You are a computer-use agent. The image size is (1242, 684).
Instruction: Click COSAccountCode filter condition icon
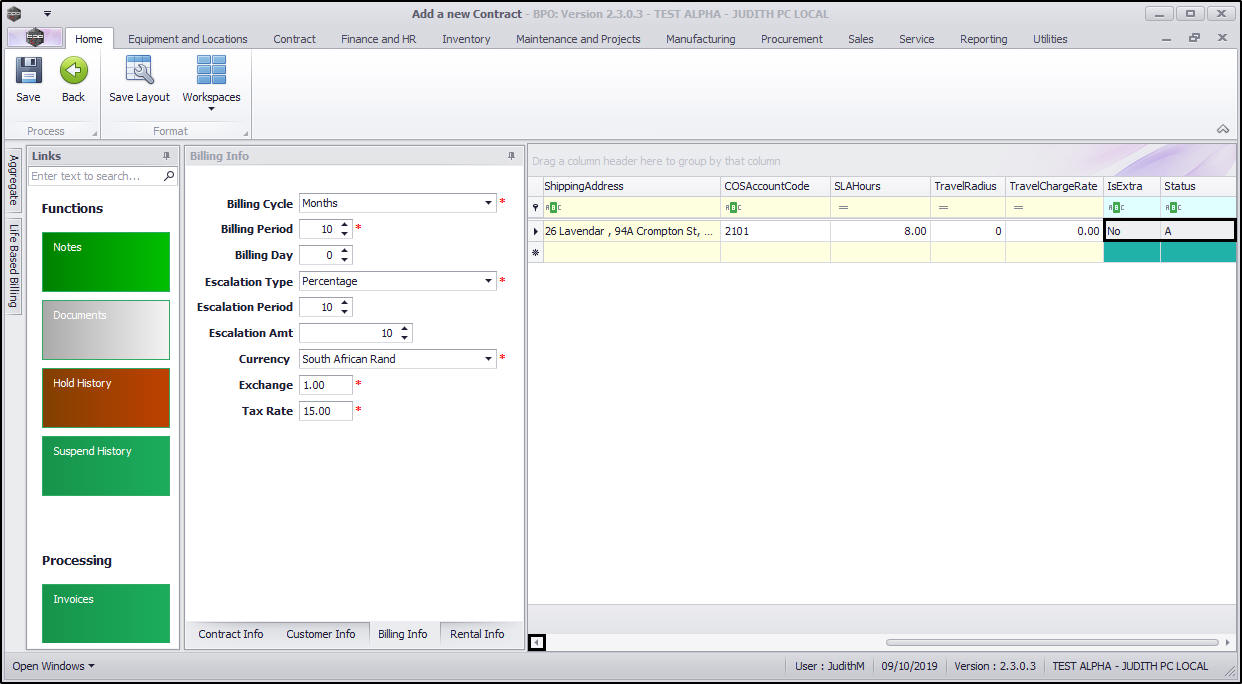[x=733, y=208]
